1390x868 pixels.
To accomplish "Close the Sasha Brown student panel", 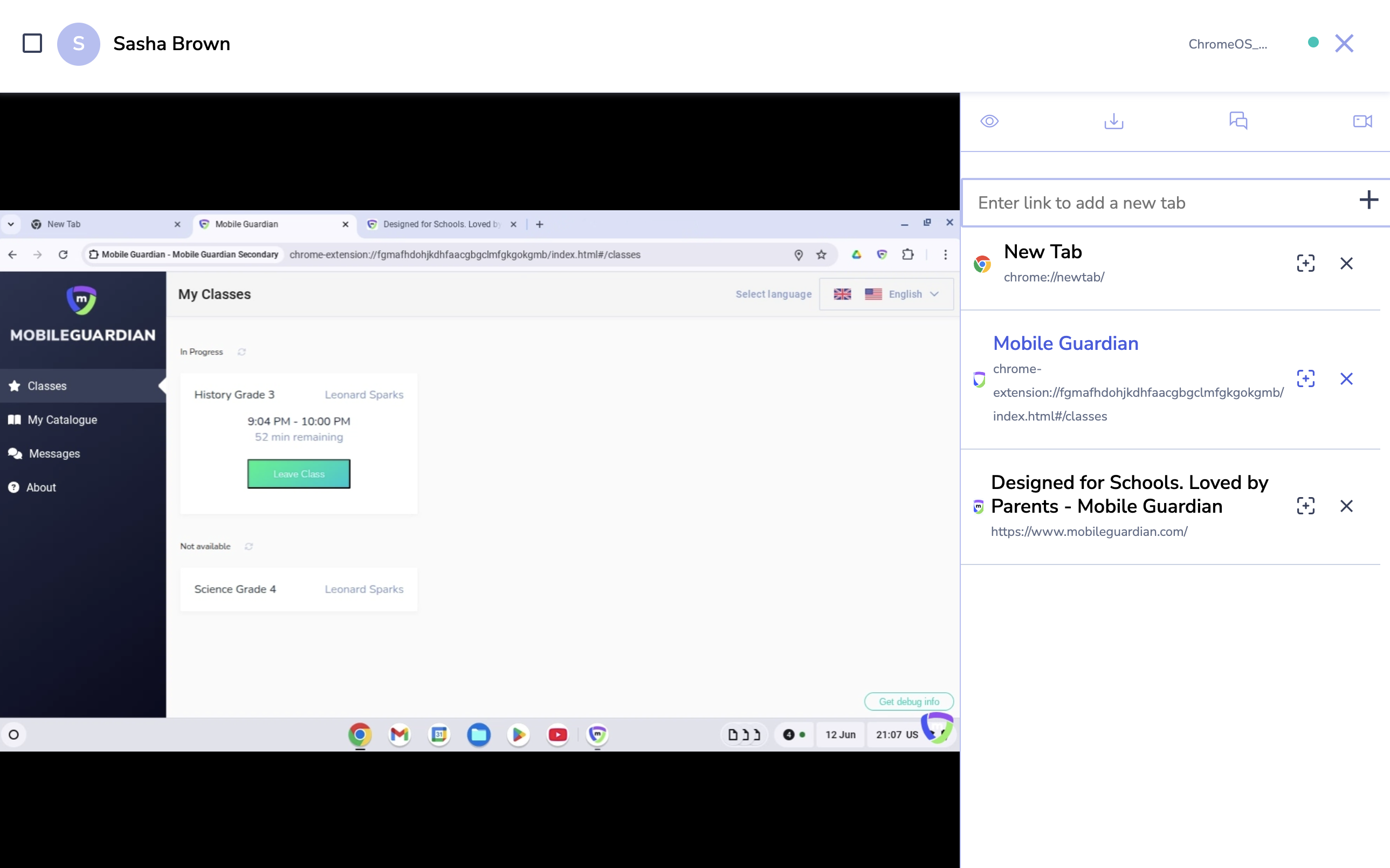I will click(1344, 44).
